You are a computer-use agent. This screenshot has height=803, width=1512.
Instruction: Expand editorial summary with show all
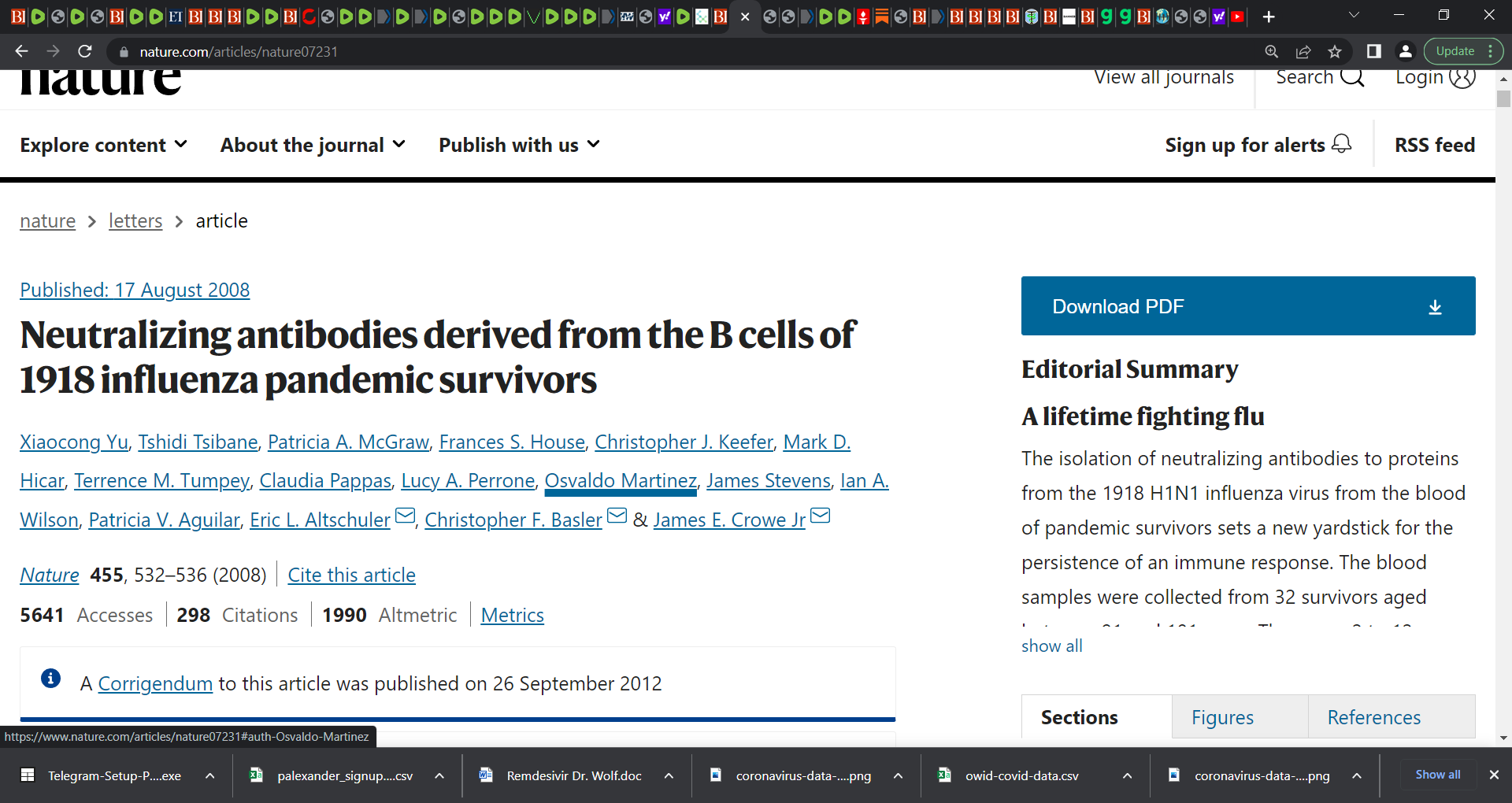[1051, 646]
